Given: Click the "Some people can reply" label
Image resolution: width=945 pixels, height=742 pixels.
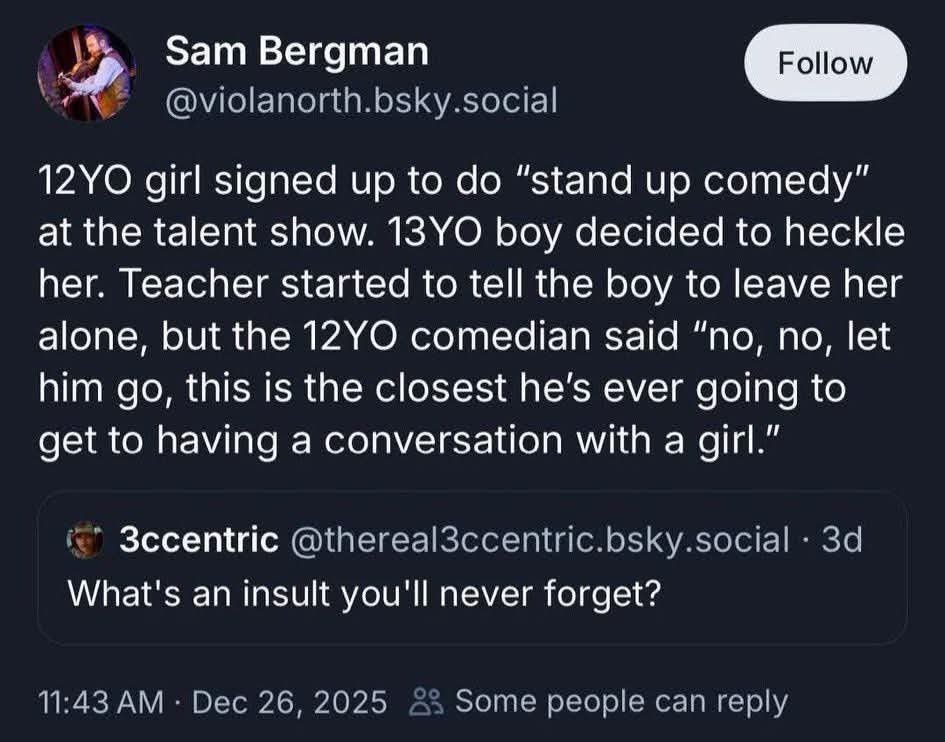Looking at the screenshot, I should (x=621, y=702).
